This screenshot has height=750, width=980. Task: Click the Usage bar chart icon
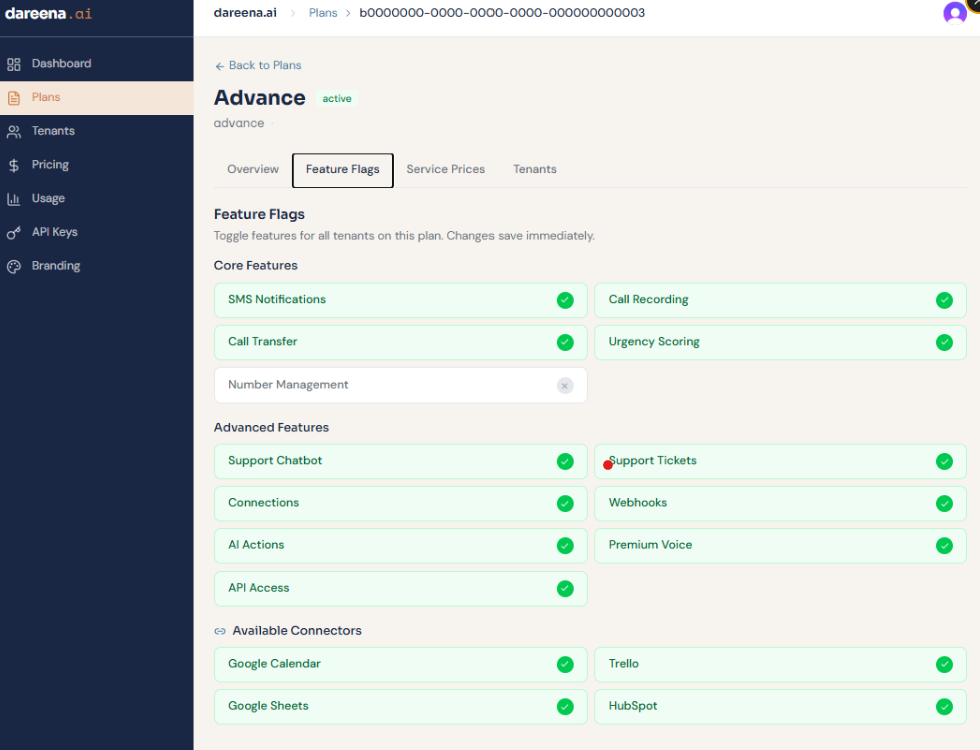pos(14,199)
